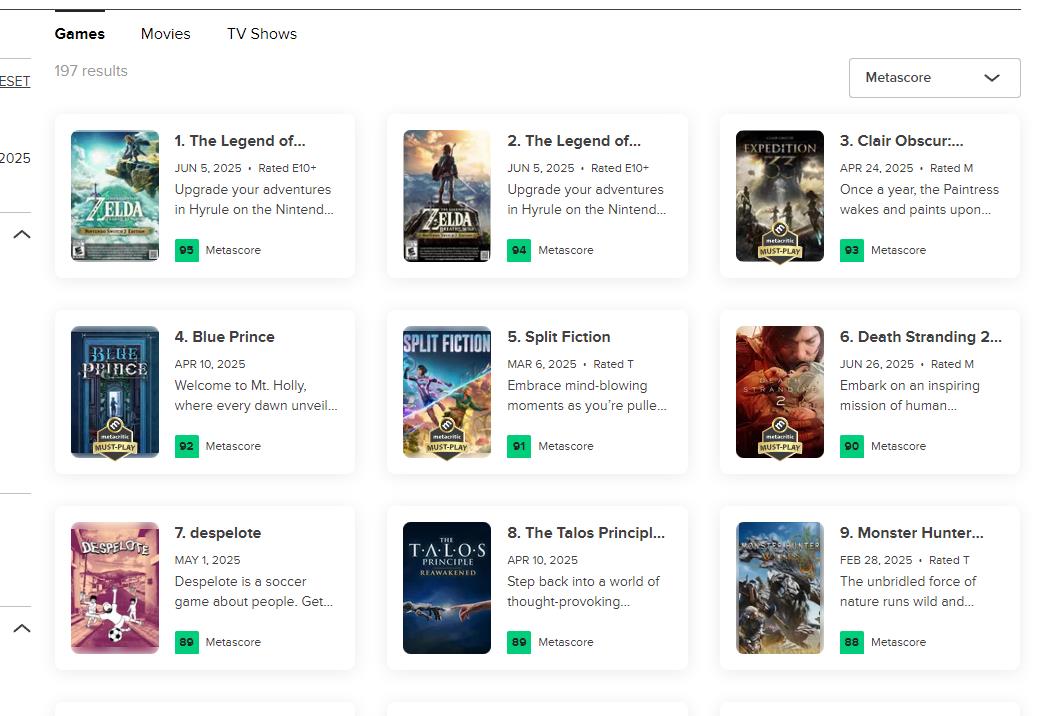Open the Metascore sort dropdown
This screenshot has height=716, width=1054.
click(934, 78)
